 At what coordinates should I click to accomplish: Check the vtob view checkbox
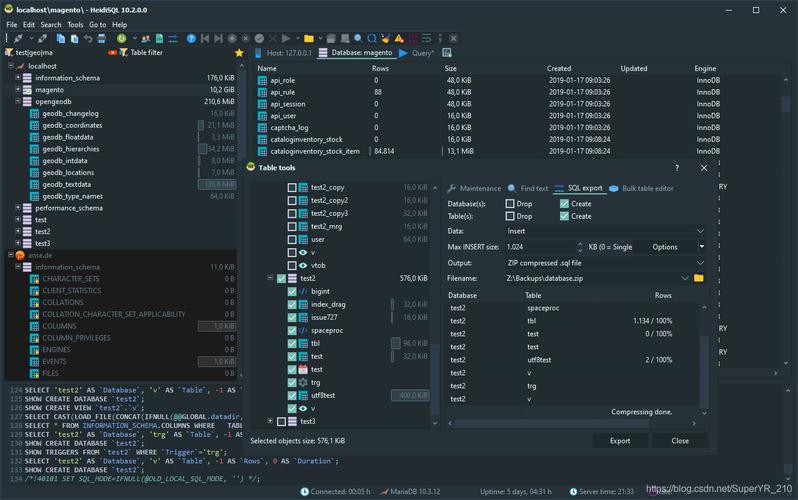[x=292, y=265]
